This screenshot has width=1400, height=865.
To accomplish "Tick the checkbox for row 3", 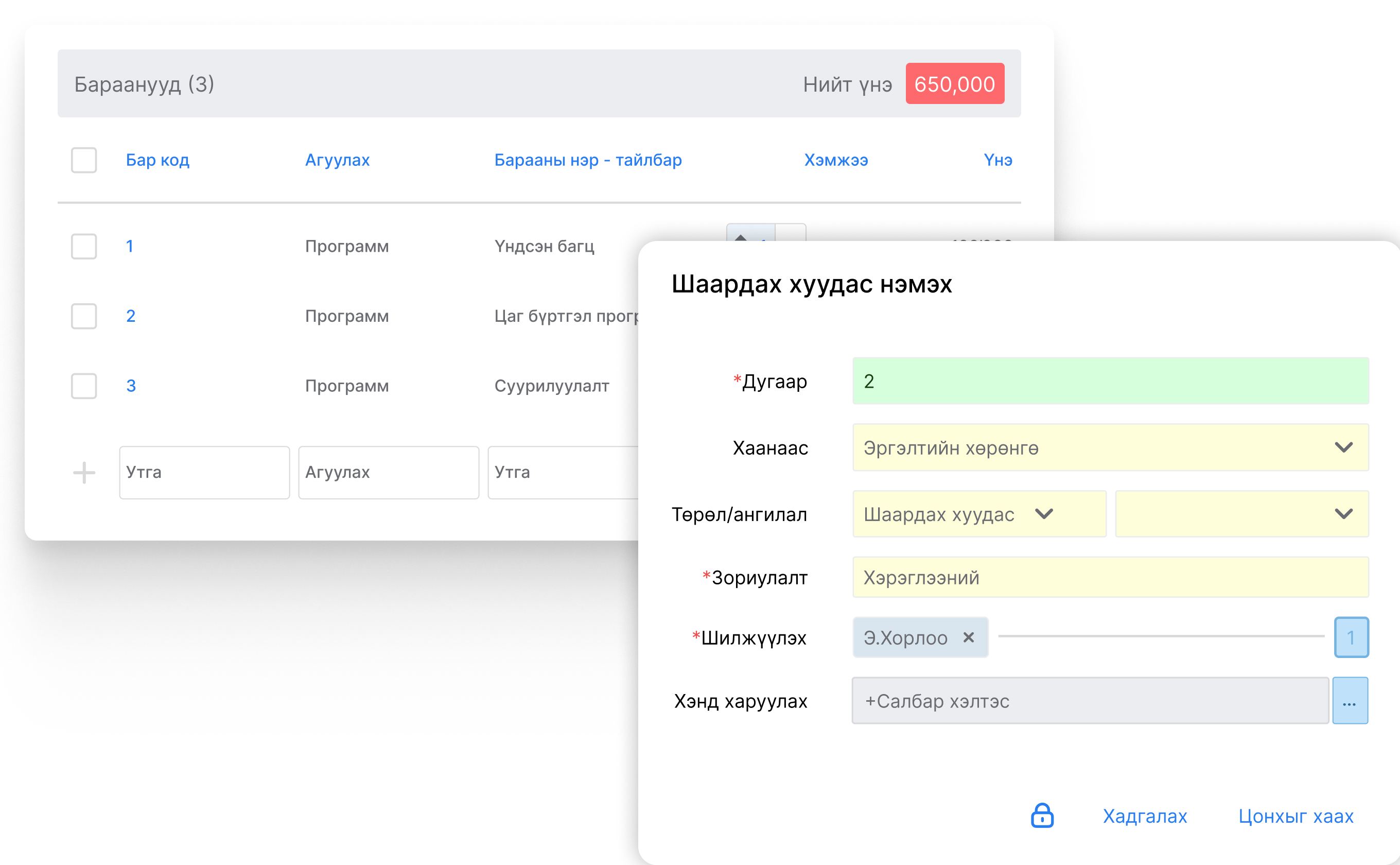I will click(x=84, y=386).
